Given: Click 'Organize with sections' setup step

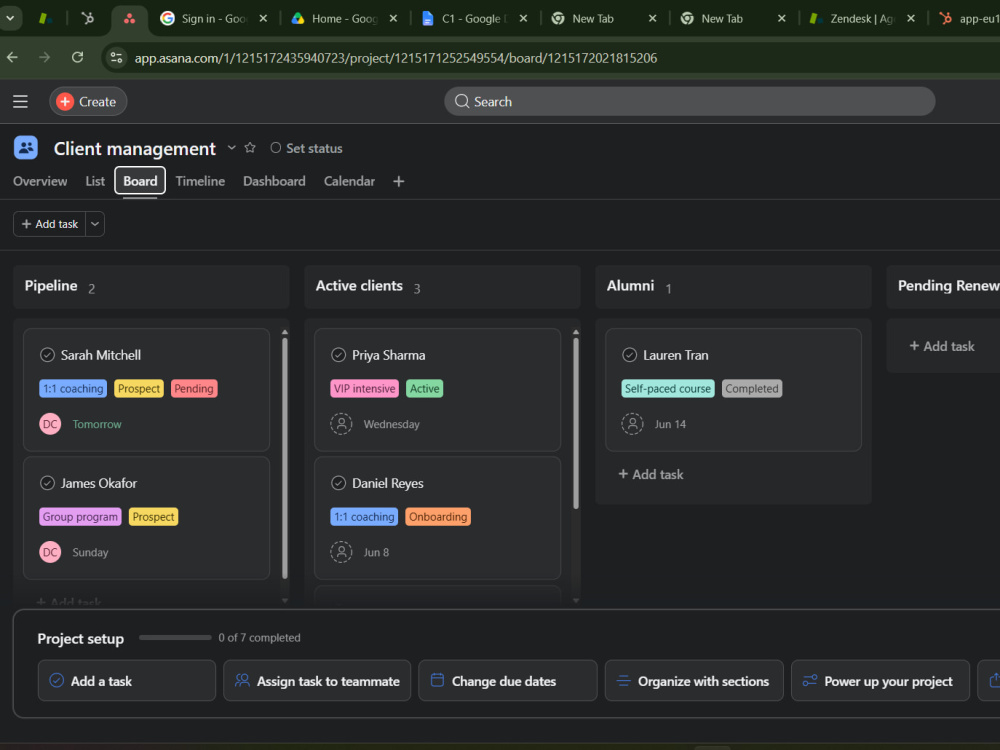Looking at the screenshot, I should click(x=694, y=681).
